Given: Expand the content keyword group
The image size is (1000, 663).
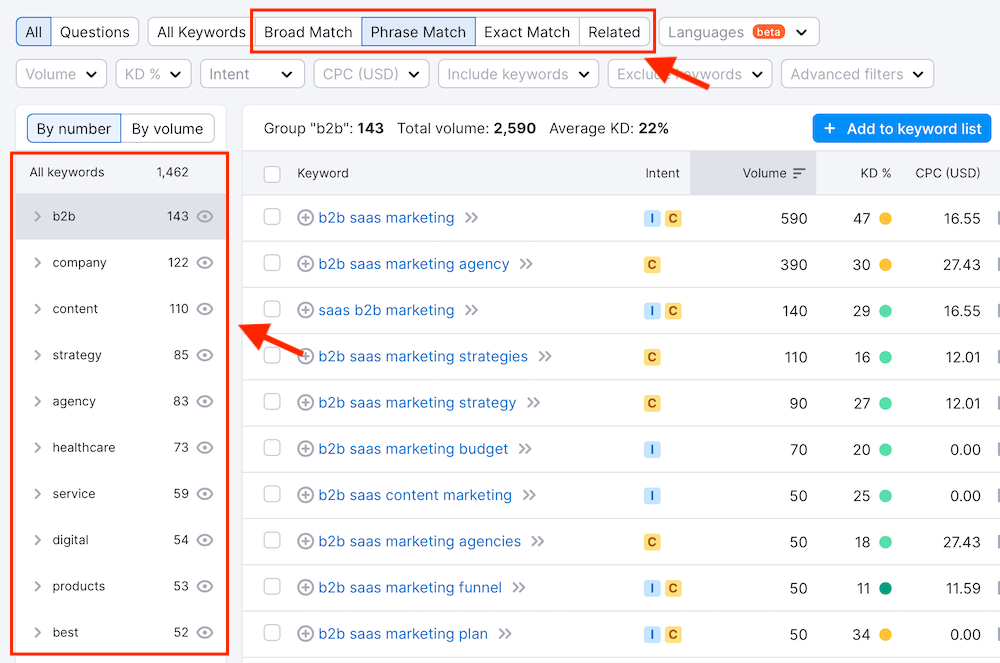Looking at the screenshot, I should point(37,309).
